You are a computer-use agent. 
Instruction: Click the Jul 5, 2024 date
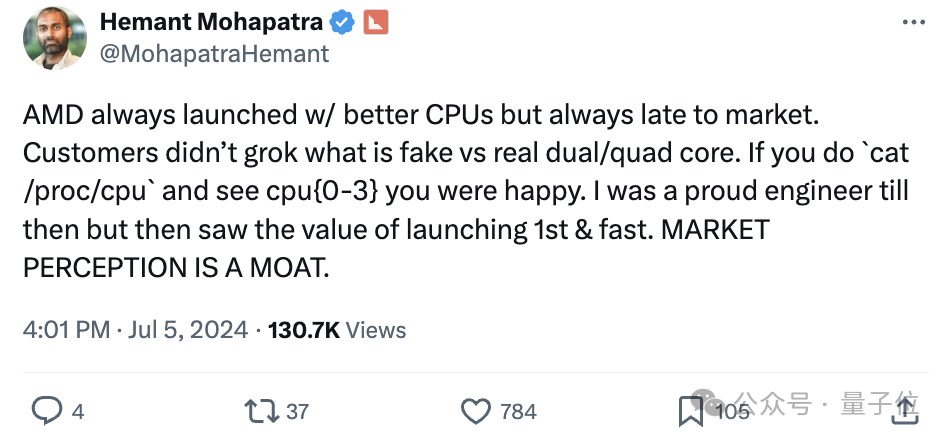pyautogui.click(x=186, y=330)
